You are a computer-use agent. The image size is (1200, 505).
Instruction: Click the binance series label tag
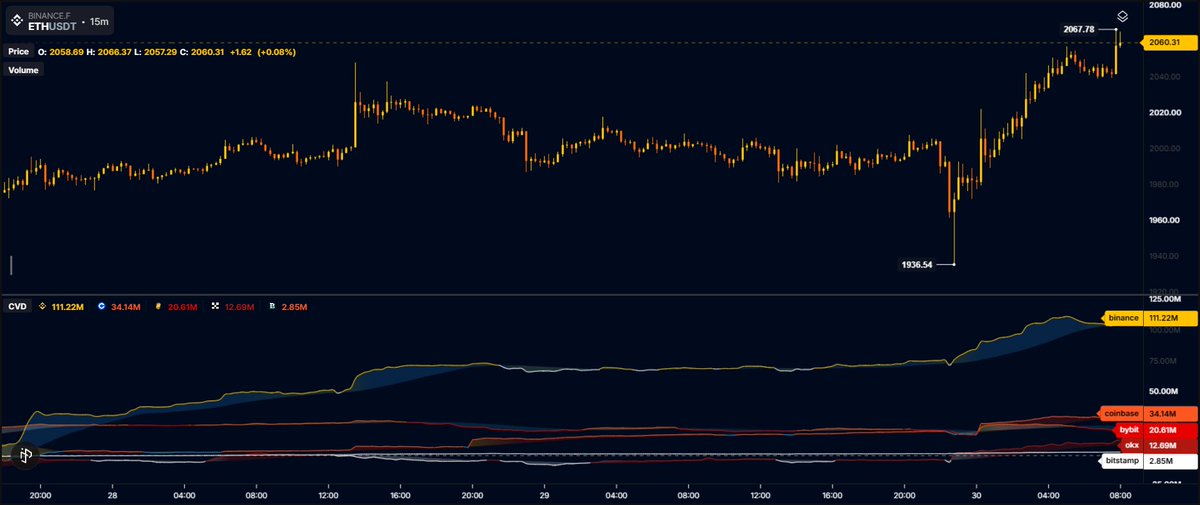(1123, 318)
